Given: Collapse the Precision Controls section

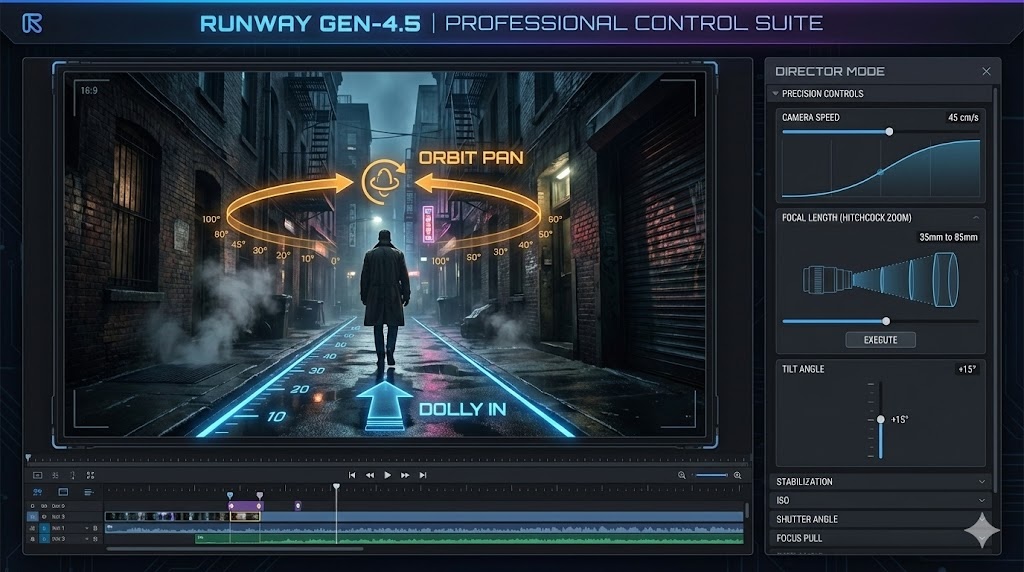Looking at the screenshot, I should click(774, 94).
